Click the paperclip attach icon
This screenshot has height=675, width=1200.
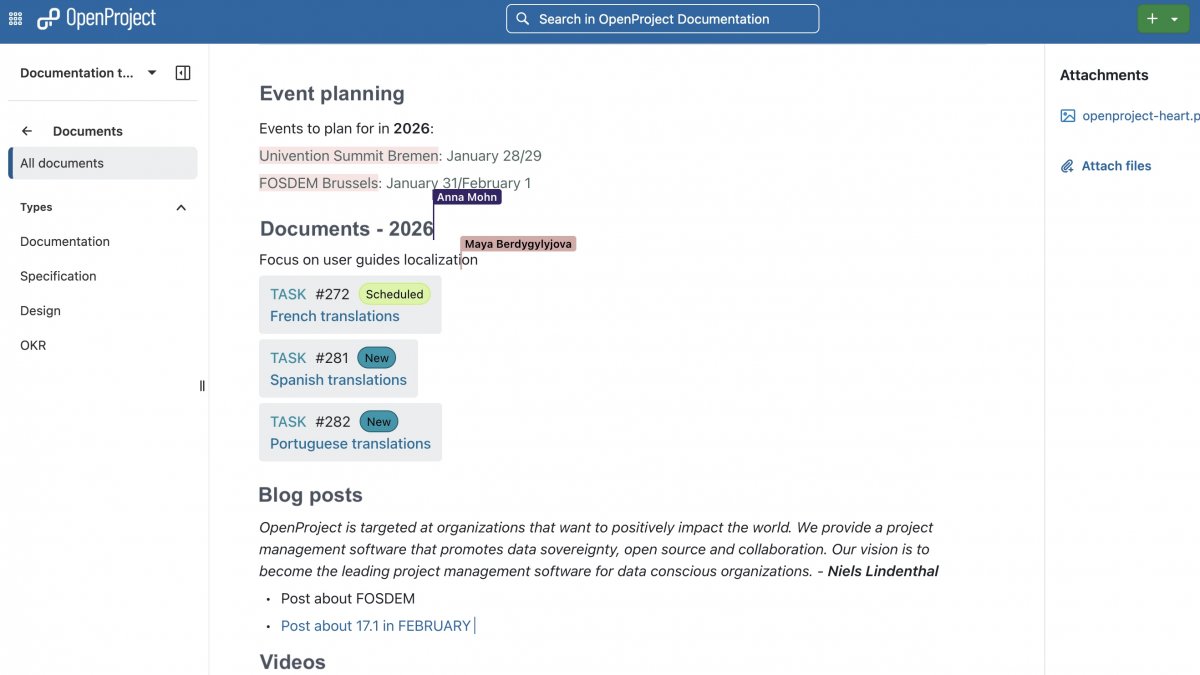[1067, 166]
